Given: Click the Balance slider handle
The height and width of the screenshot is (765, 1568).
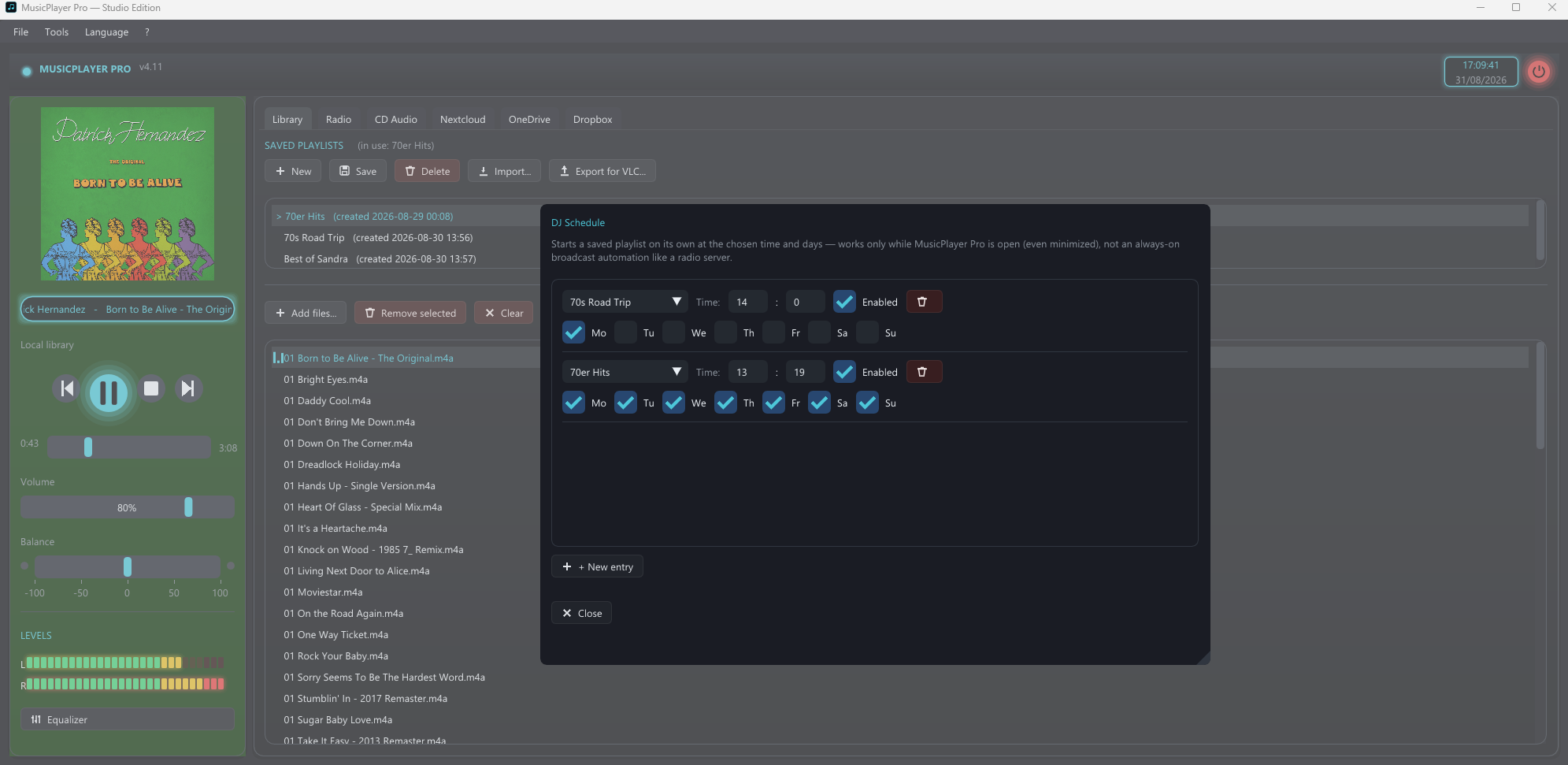Looking at the screenshot, I should (128, 566).
